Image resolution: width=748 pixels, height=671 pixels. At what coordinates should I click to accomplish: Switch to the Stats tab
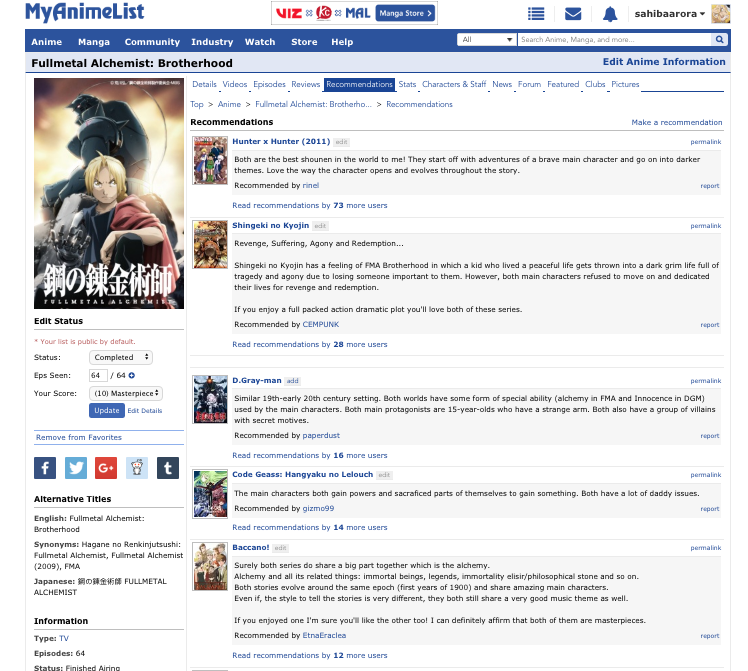click(407, 84)
